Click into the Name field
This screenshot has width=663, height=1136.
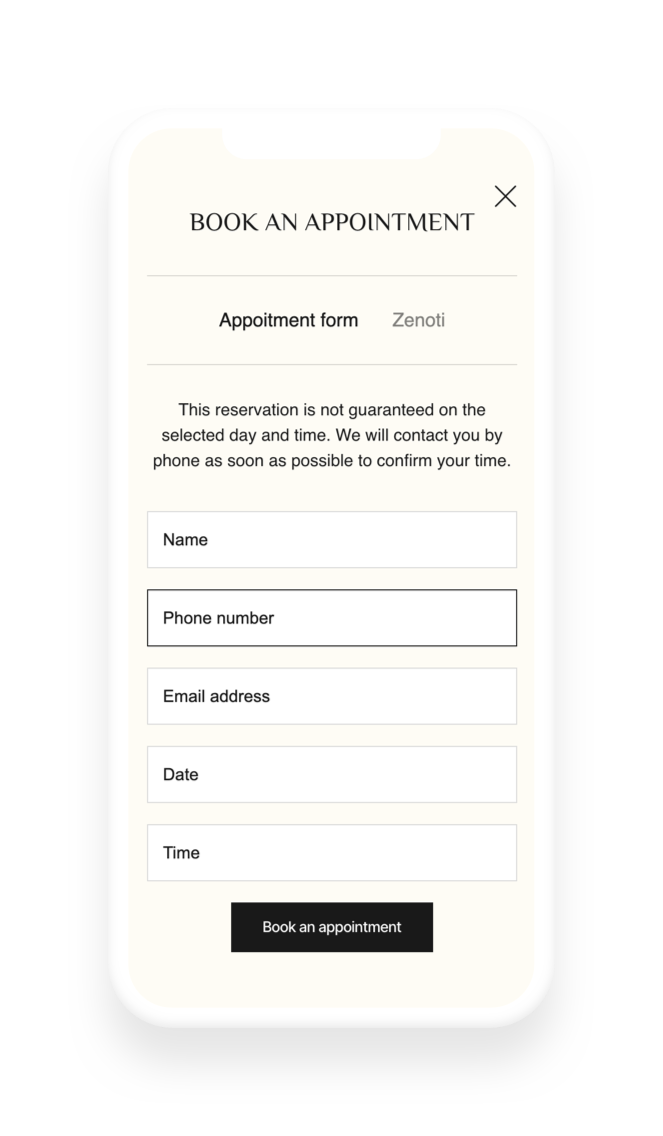331,540
